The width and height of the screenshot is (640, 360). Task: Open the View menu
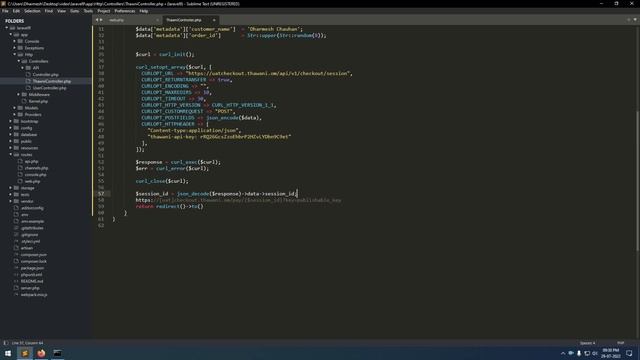(x=62, y=11)
